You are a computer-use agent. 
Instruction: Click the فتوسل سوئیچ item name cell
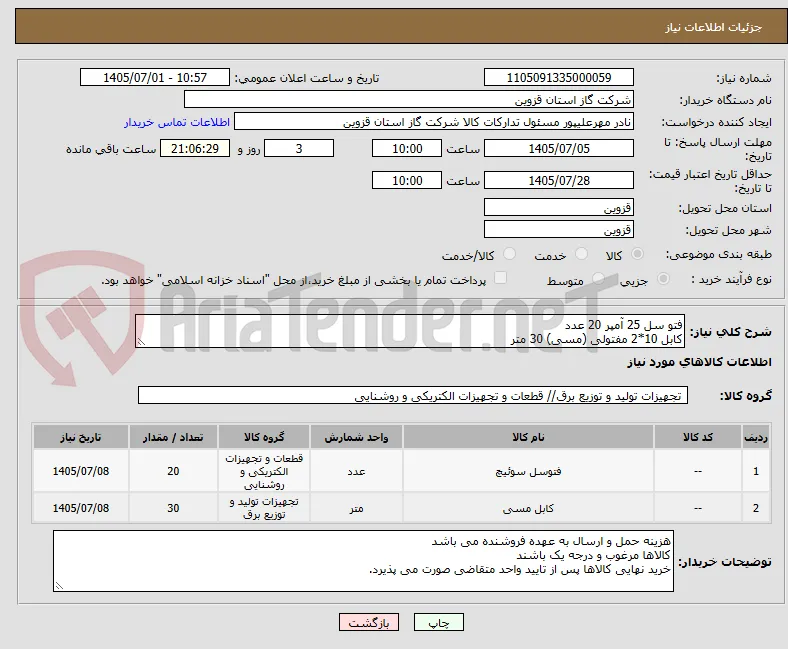pyautogui.click(x=528, y=471)
